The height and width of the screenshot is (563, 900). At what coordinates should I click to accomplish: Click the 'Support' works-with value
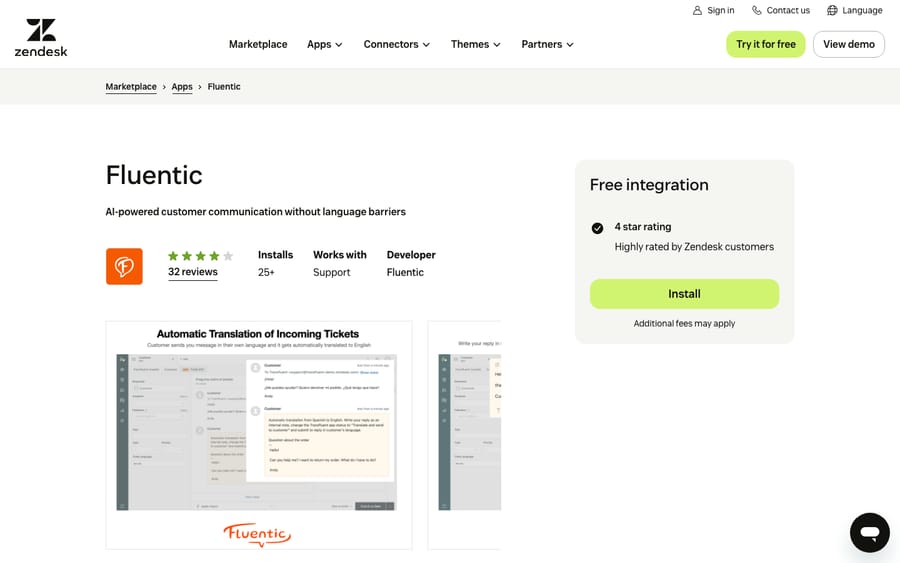(332, 272)
